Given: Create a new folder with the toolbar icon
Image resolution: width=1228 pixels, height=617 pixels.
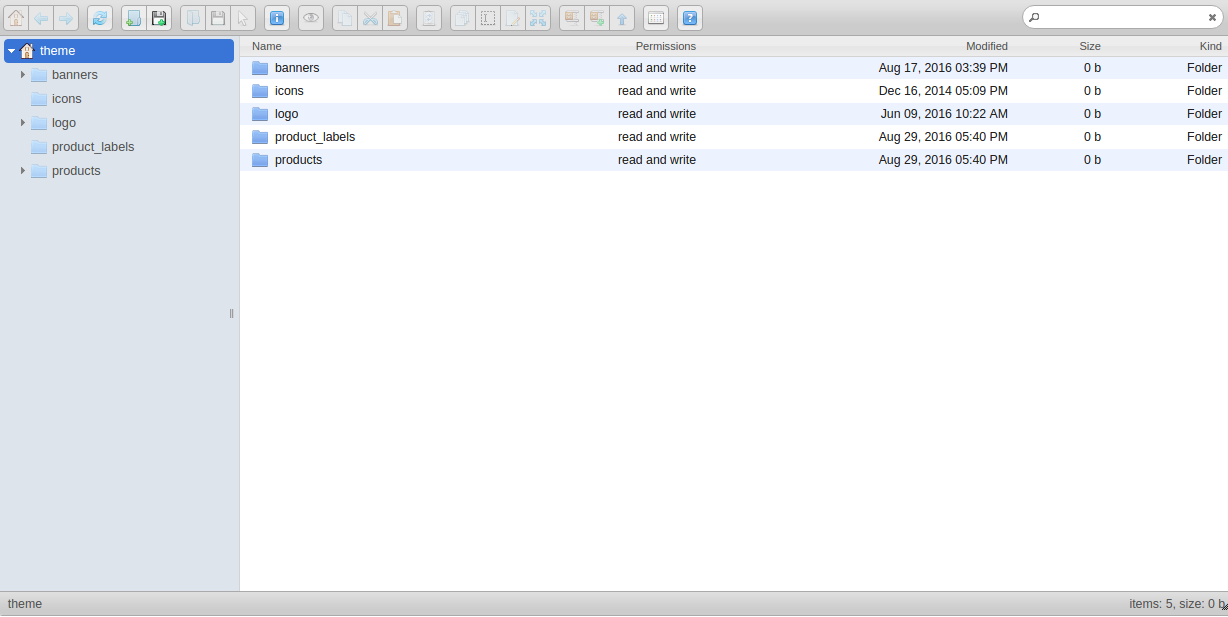Looking at the screenshot, I should pyautogui.click(x=134, y=18).
